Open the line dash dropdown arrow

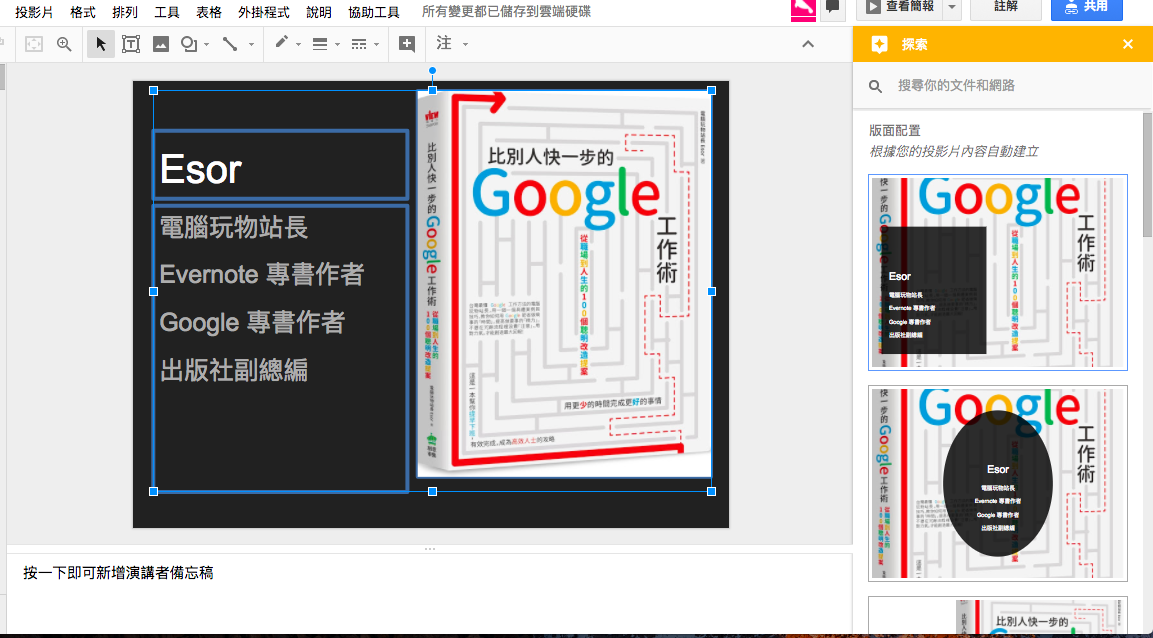tap(376, 45)
